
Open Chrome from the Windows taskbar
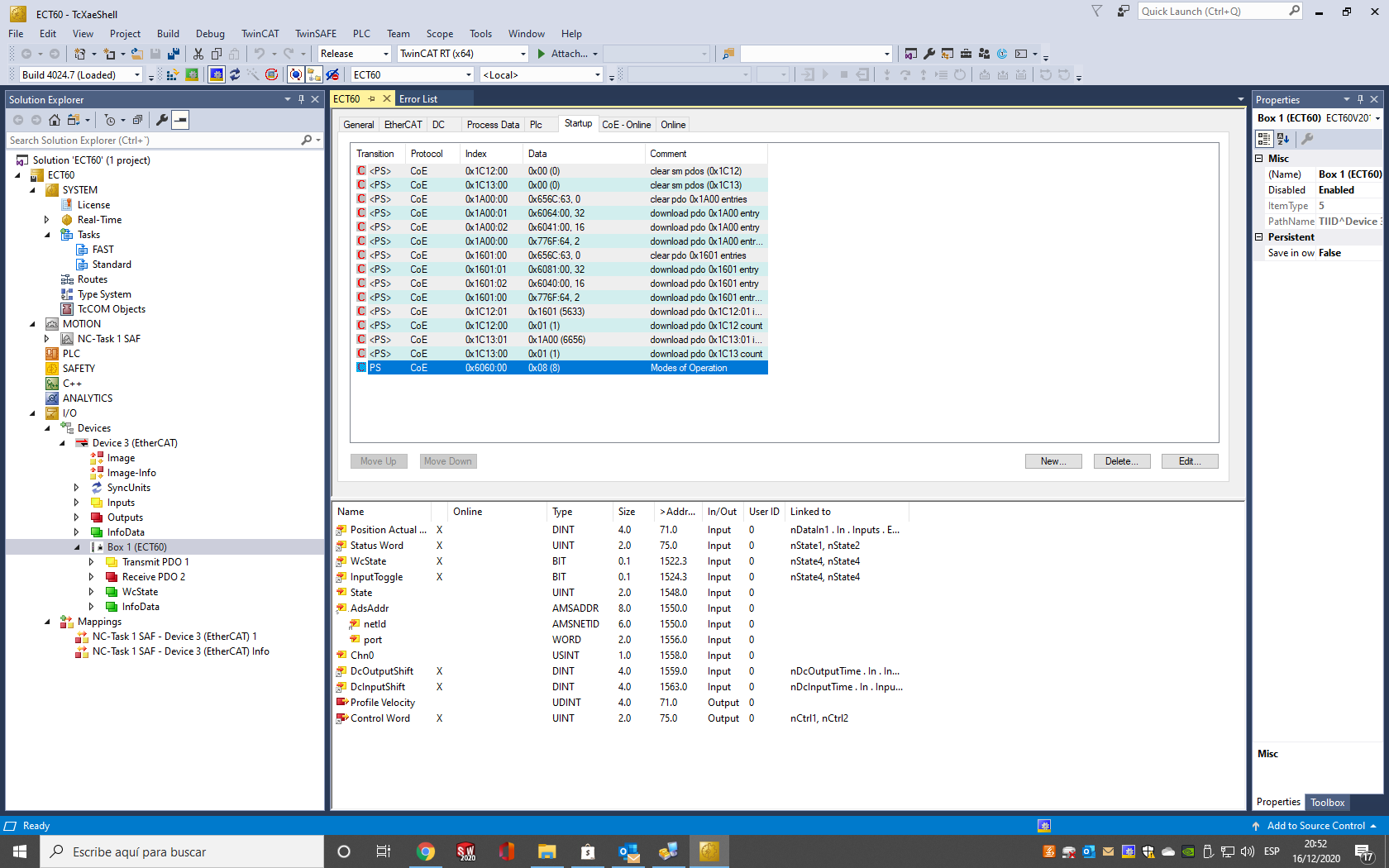click(x=426, y=851)
